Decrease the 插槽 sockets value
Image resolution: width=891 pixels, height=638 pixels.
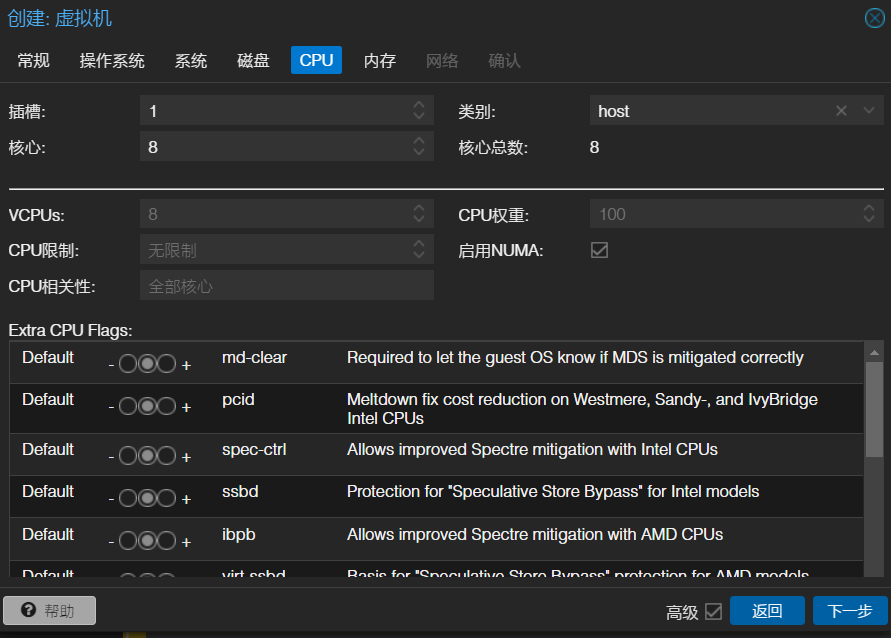[x=419, y=115]
